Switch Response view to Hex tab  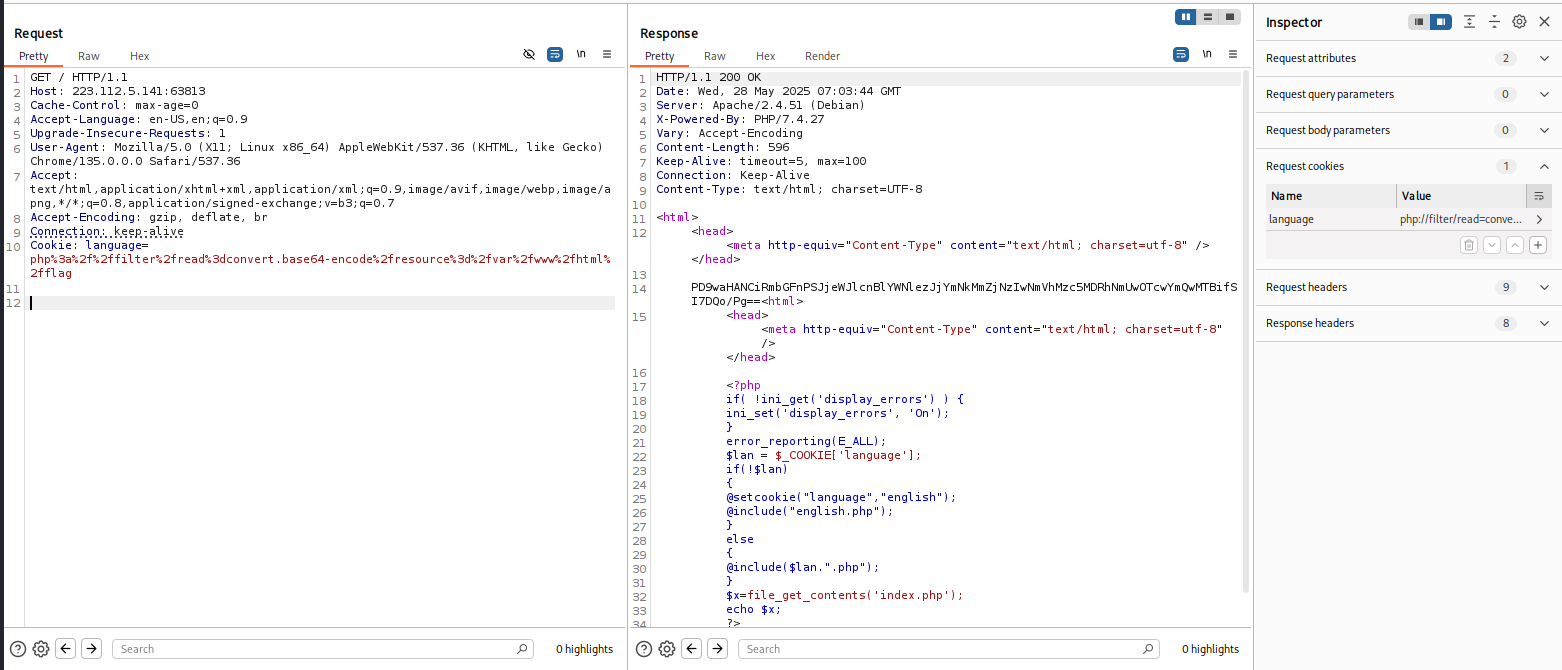(765, 56)
